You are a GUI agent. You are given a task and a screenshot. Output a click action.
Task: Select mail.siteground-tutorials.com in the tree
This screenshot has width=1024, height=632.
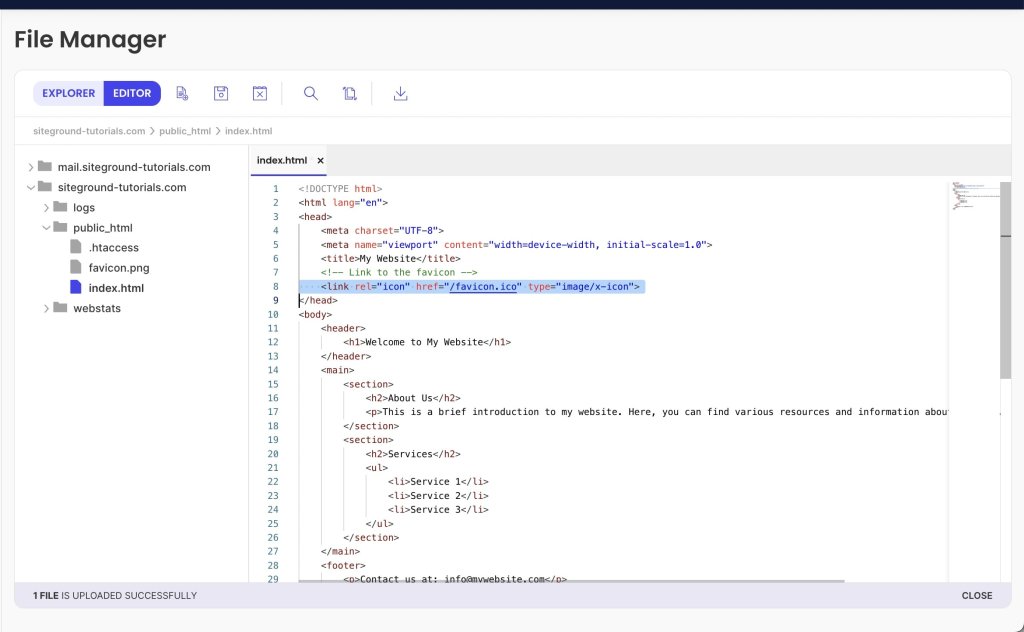pos(134,167)
